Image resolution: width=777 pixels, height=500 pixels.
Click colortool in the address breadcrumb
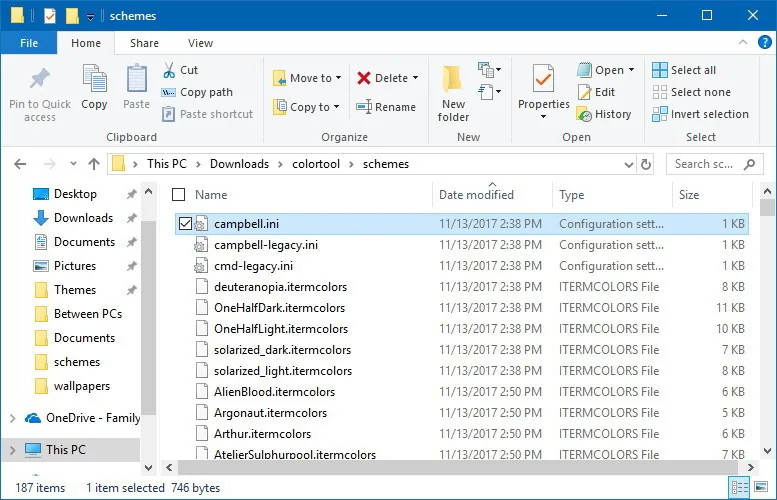point(316,164)
